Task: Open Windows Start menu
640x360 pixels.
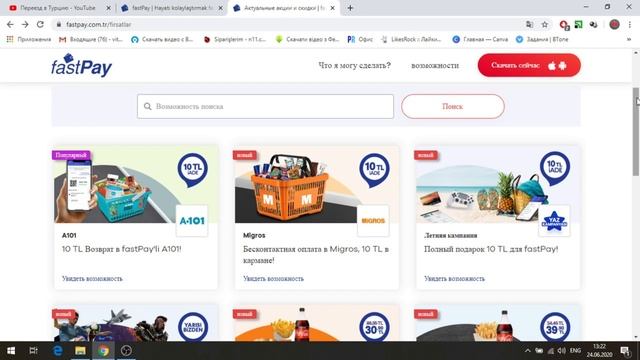Action: [x=11, y=351]
